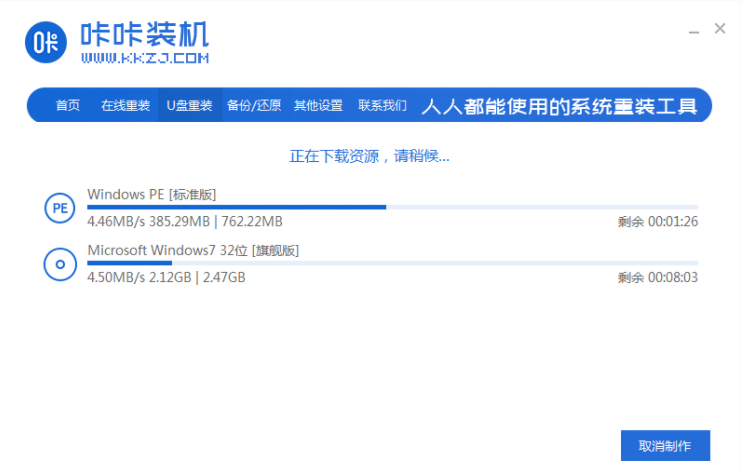
Task: Click the Windows7 32位 download progress bar
Action: click(392, 263)
